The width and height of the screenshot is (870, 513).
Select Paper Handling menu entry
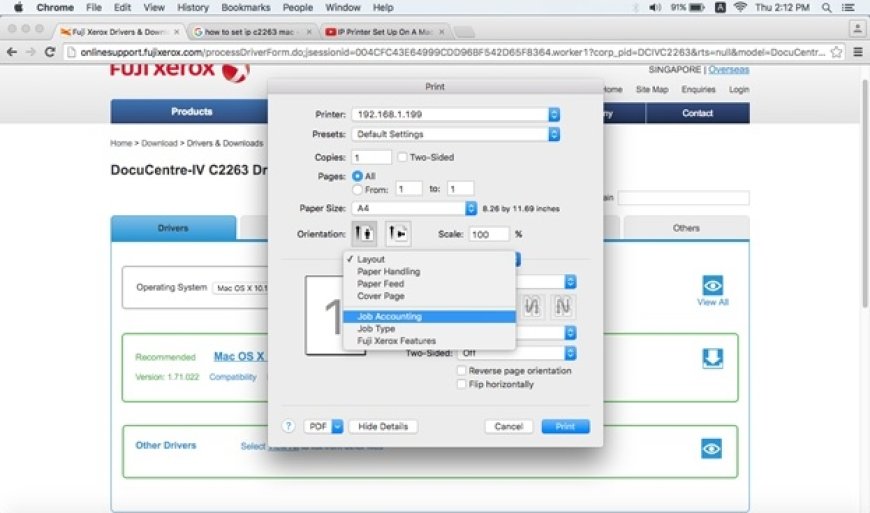pyautogui.click(x=429, y=271)
